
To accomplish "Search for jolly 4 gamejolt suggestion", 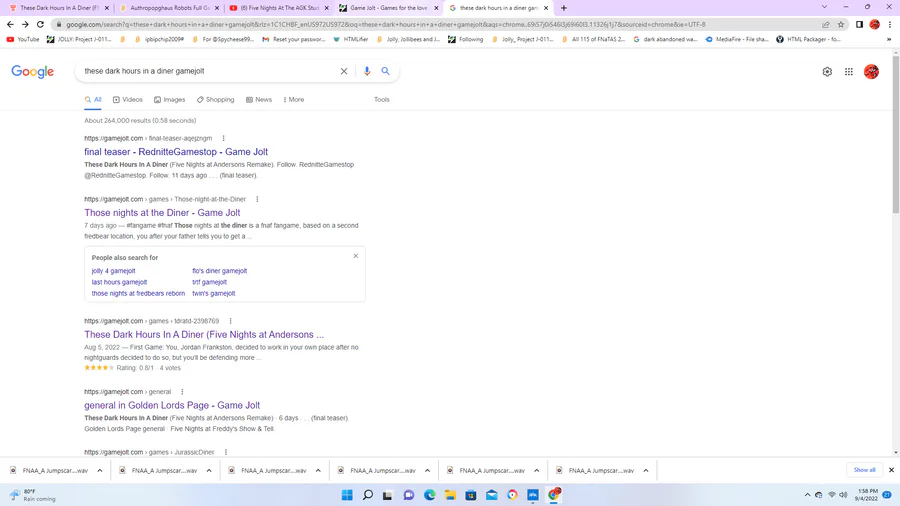I will click(114, 271).
